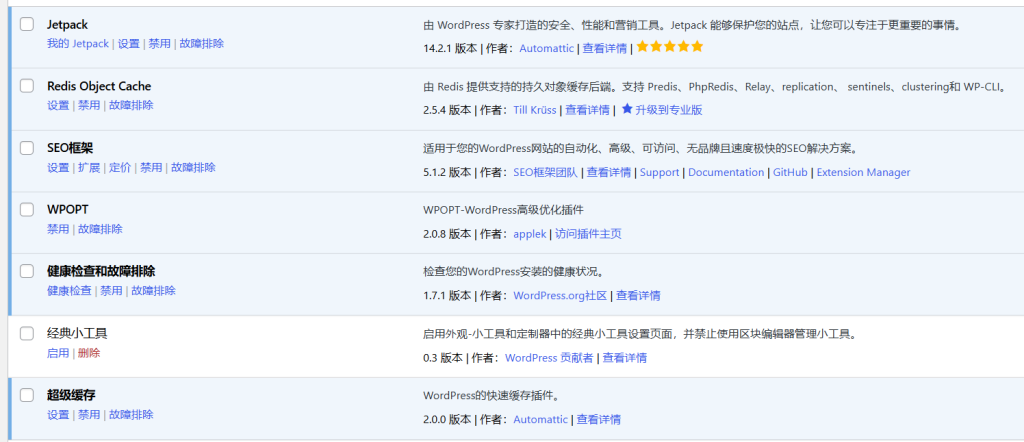
Task: Disable the Redis Object Cache plugin
Action: [89, 105]
